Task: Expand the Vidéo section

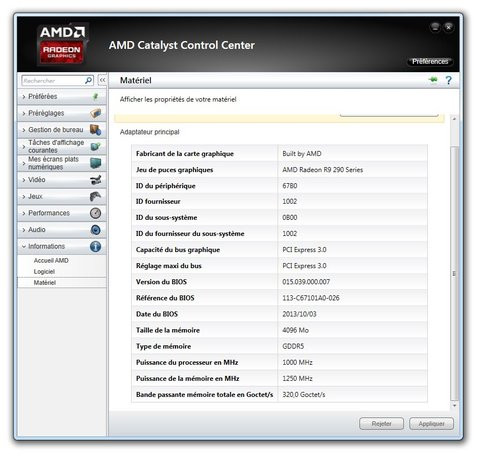Action: click(62, 180)
